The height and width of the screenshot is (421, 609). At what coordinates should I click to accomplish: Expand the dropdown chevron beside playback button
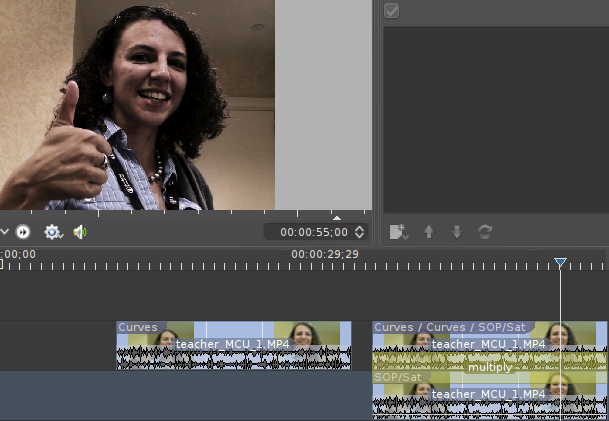pyautogui.click(x=4, y=232)
